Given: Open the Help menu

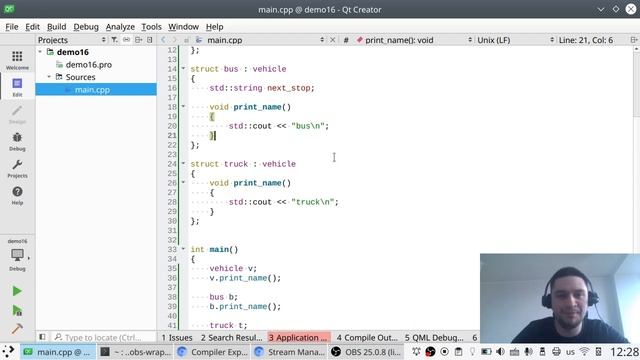Looking at the screenshot, I should click(x=214, y=27).
